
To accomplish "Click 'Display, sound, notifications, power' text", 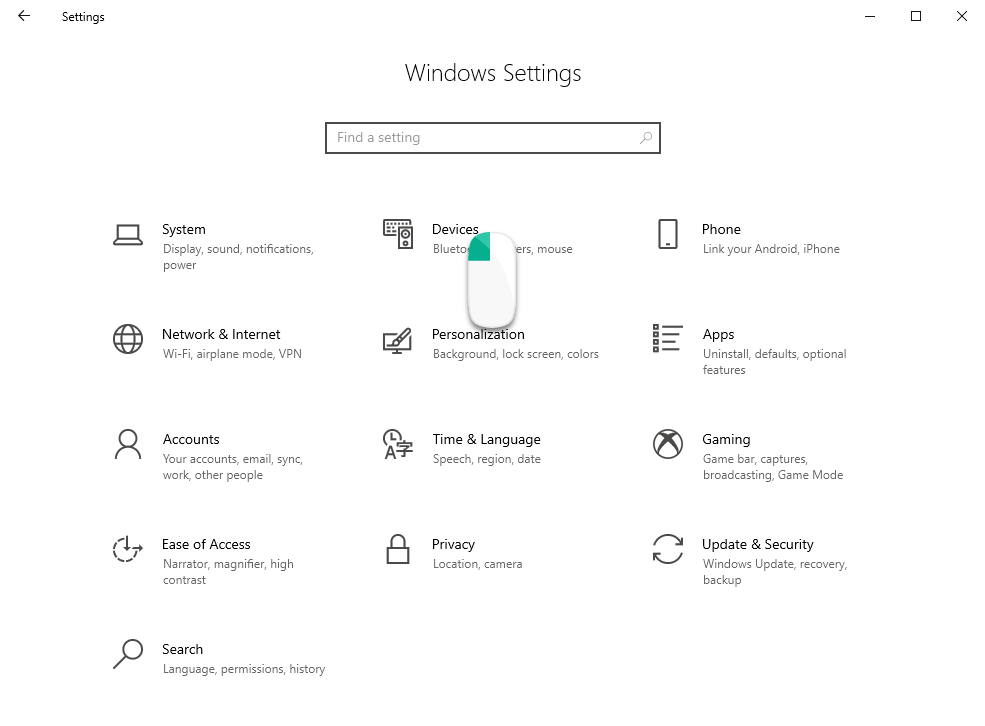I will tap(238, 257).
